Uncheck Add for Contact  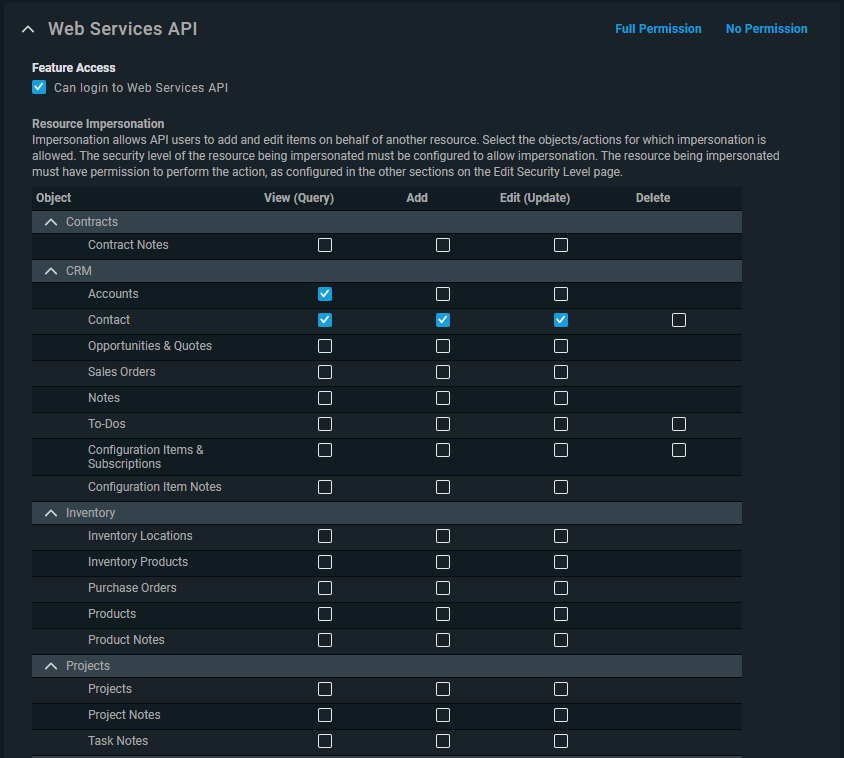coord(442,320)
